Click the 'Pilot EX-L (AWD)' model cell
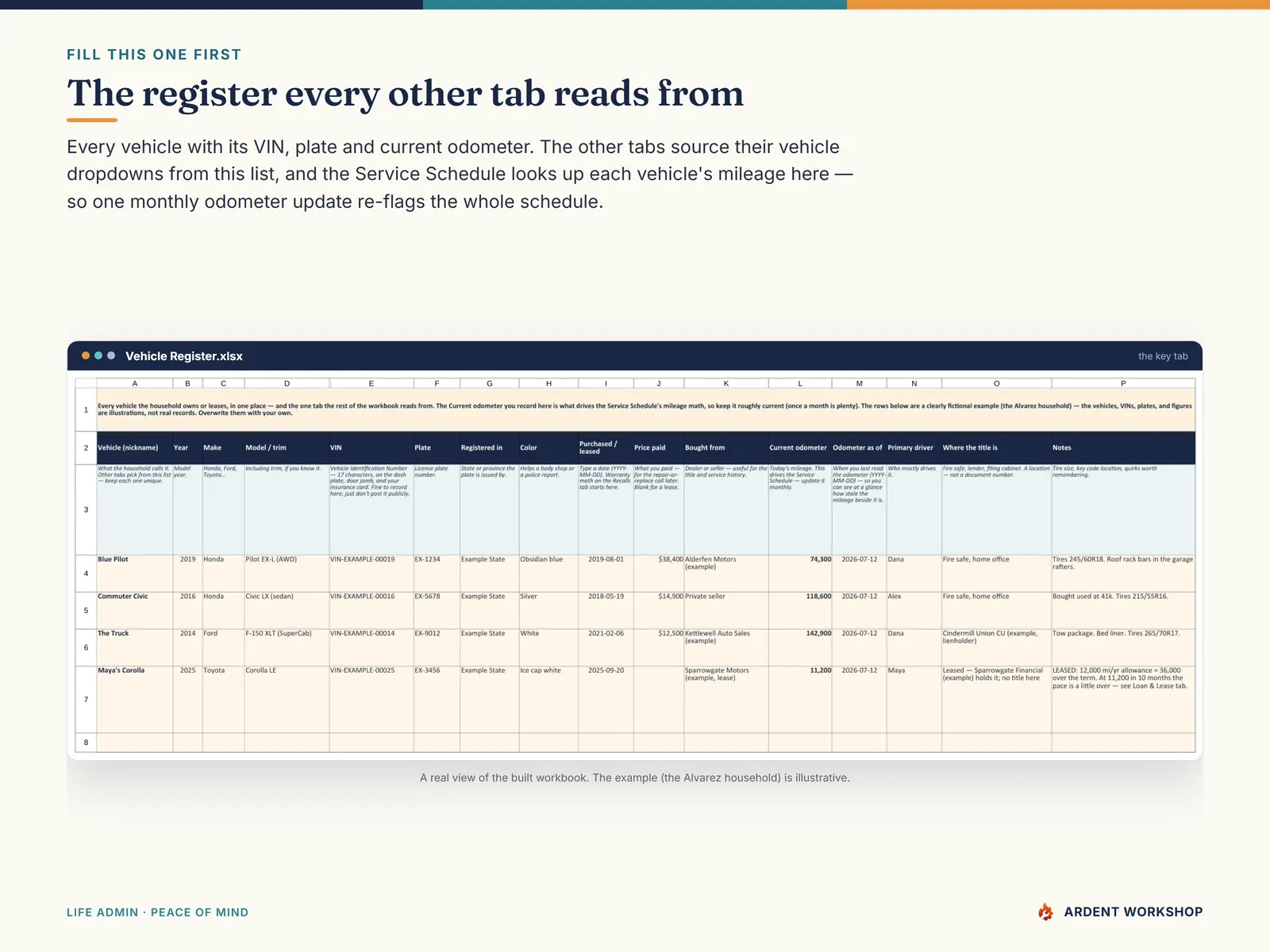The height and width of the screenshot is (952, 1270). point(287,573)
